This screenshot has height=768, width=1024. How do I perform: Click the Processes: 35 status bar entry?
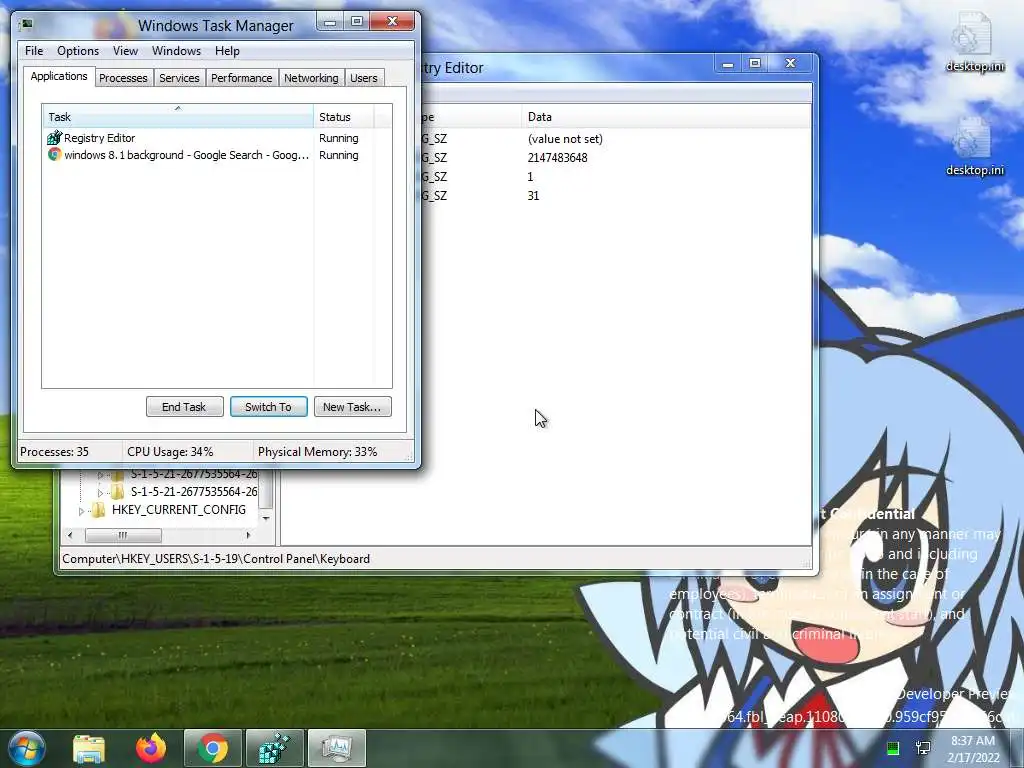(54, 452)
